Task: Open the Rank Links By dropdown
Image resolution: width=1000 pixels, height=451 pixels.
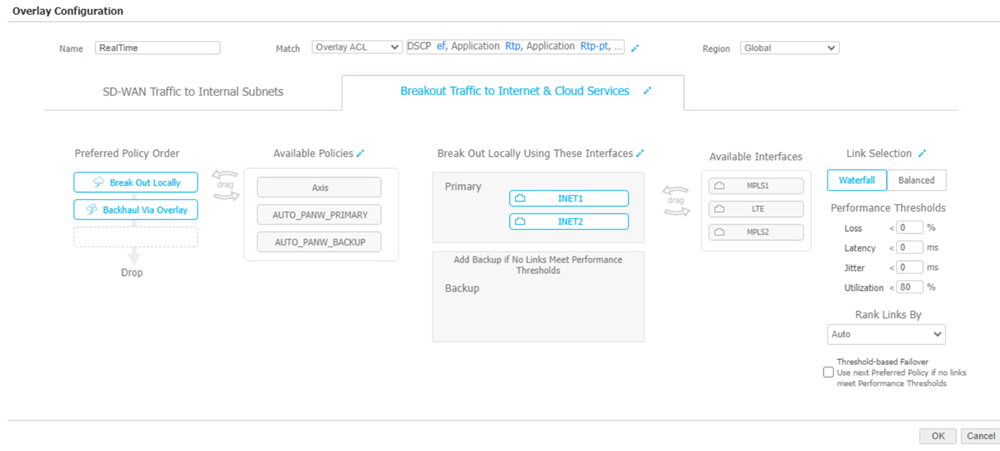Action: pyautogui.click(x=886, y=334)
